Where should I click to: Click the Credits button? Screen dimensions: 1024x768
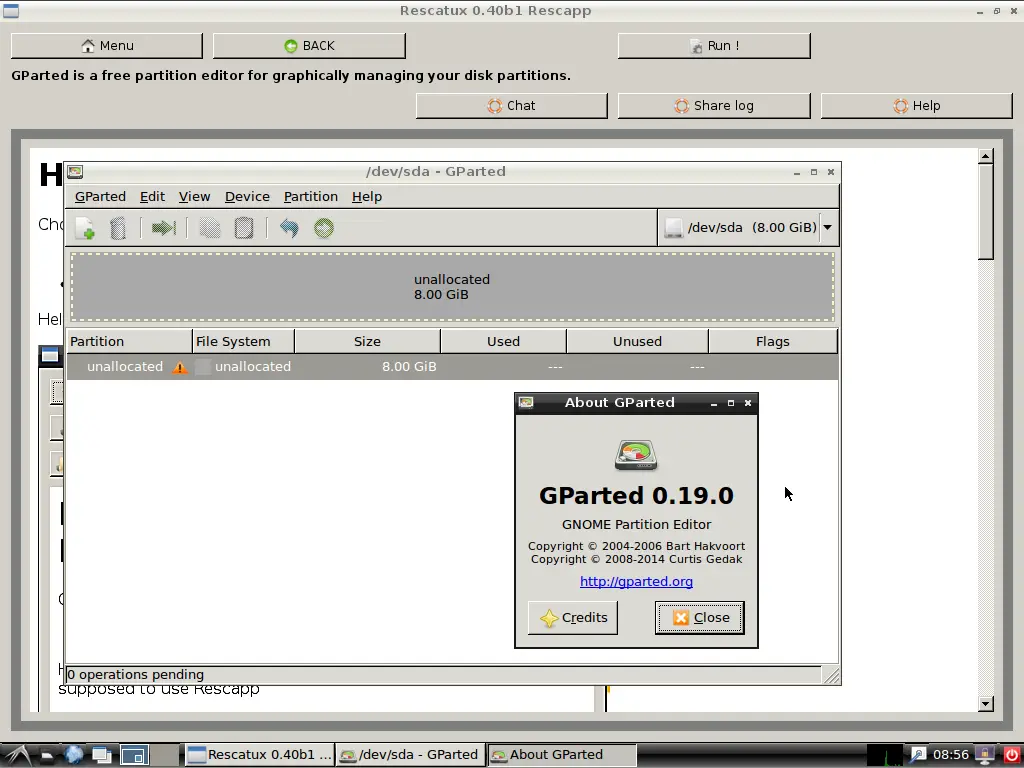pyautogui.click(x=573, y=618)
